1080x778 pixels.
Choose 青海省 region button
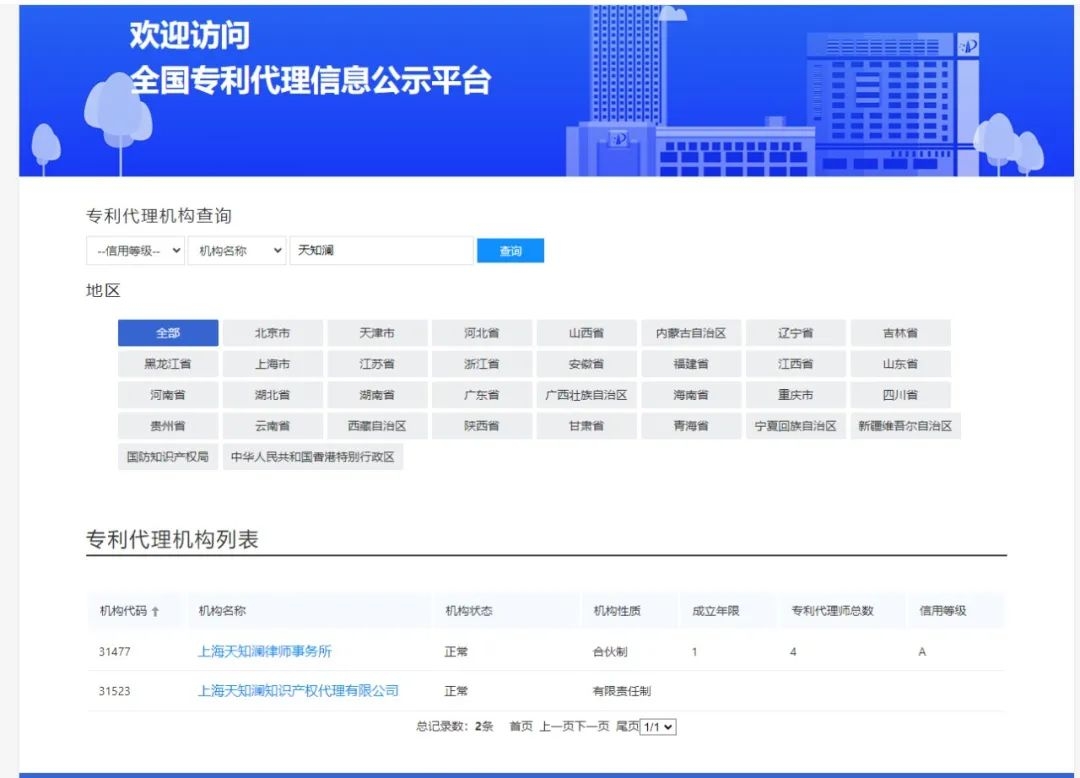692,425
